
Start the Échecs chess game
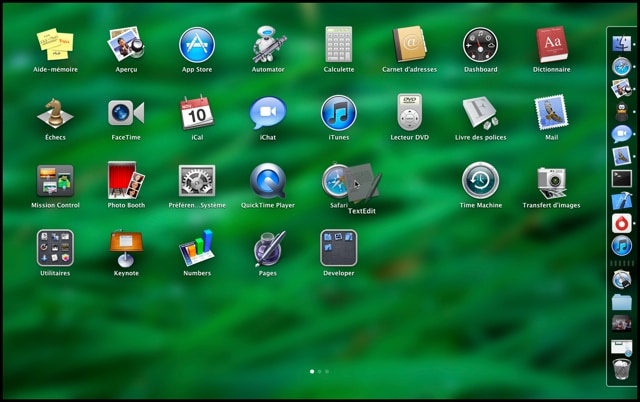pos(55,113)
